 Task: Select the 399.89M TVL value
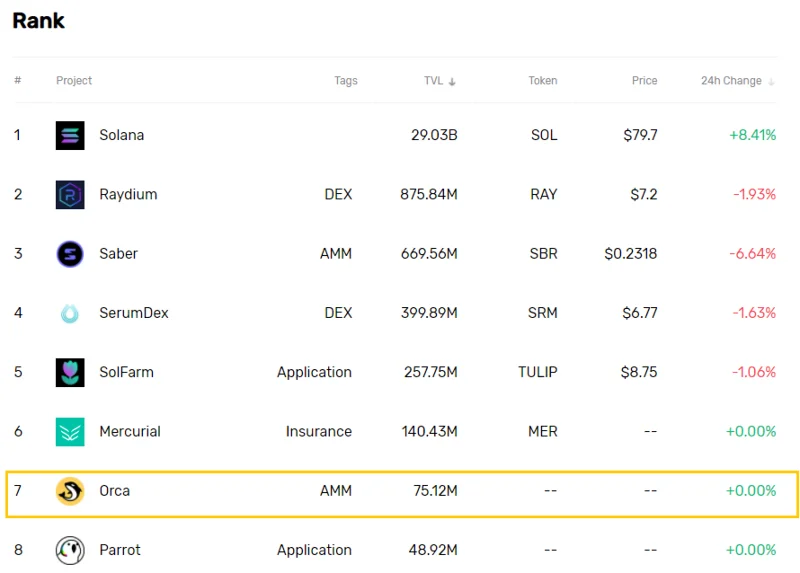pos(429,313)
